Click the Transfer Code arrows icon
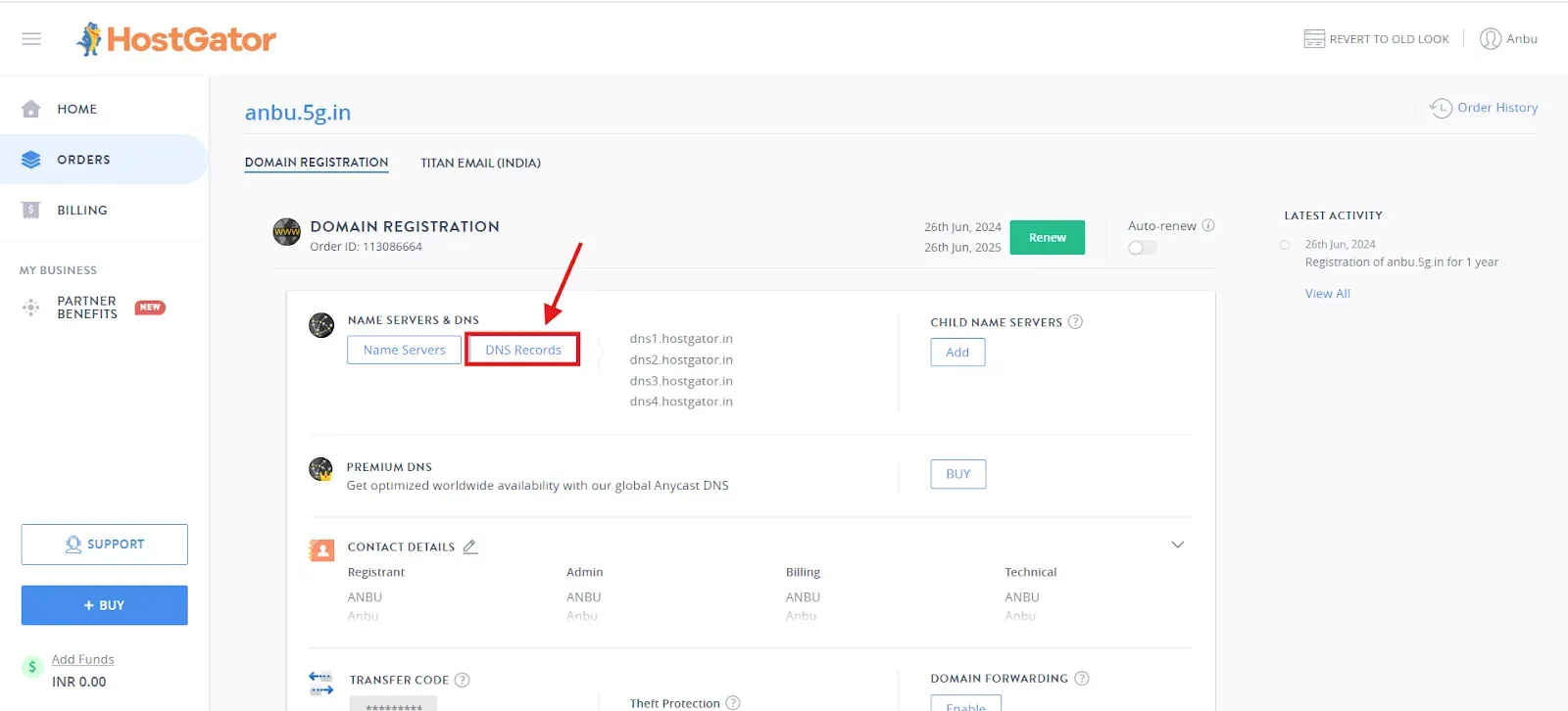Viewport: 1568px width, 711px height. click(321, 683)
